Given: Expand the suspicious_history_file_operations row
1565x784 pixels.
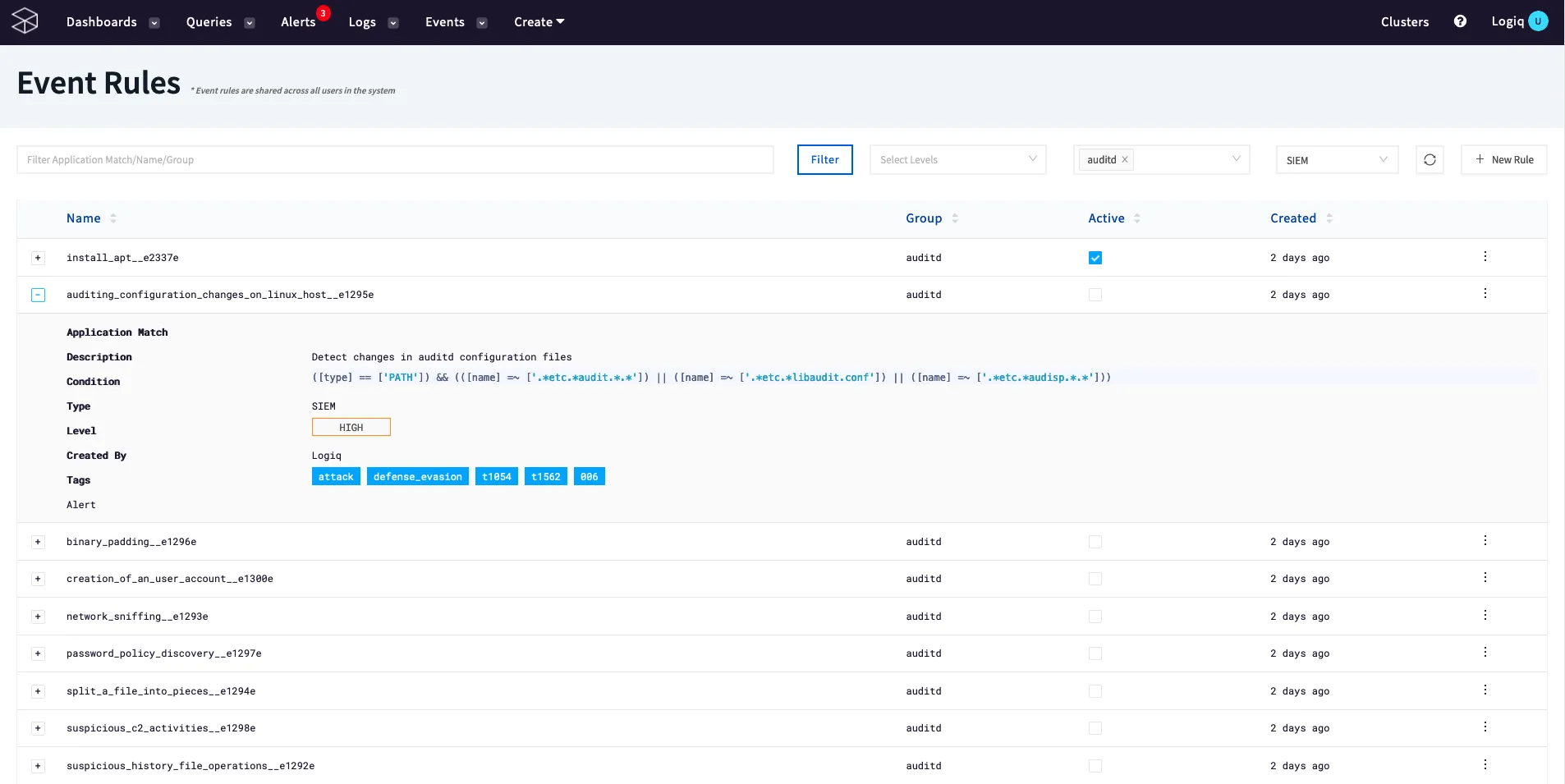Looking at the screenshot, I should [x=38, y=766].
